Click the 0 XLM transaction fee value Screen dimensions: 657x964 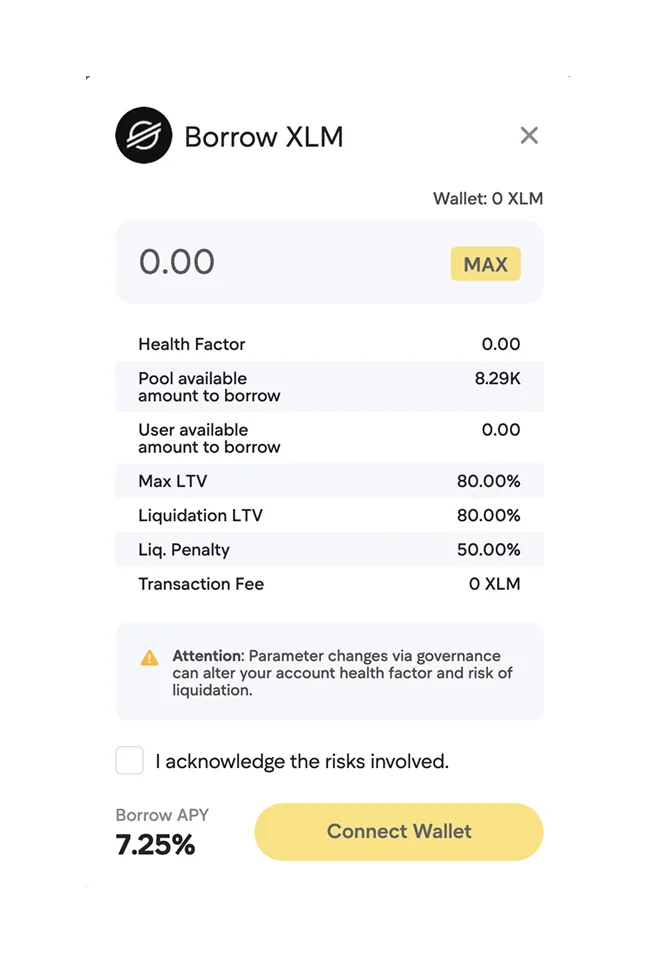pos(494,584)
